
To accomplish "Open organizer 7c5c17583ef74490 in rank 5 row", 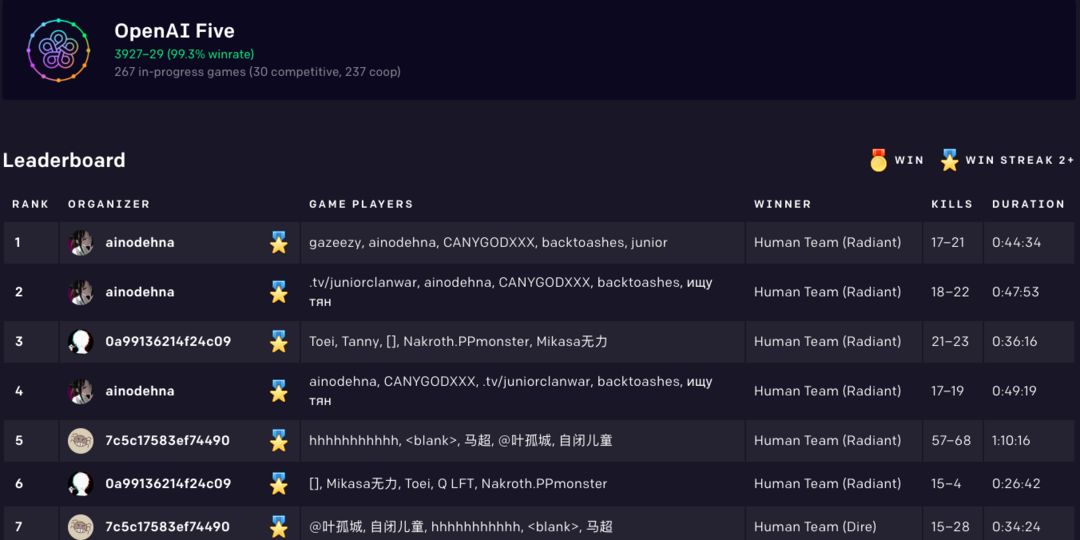I will click(167, 441).
